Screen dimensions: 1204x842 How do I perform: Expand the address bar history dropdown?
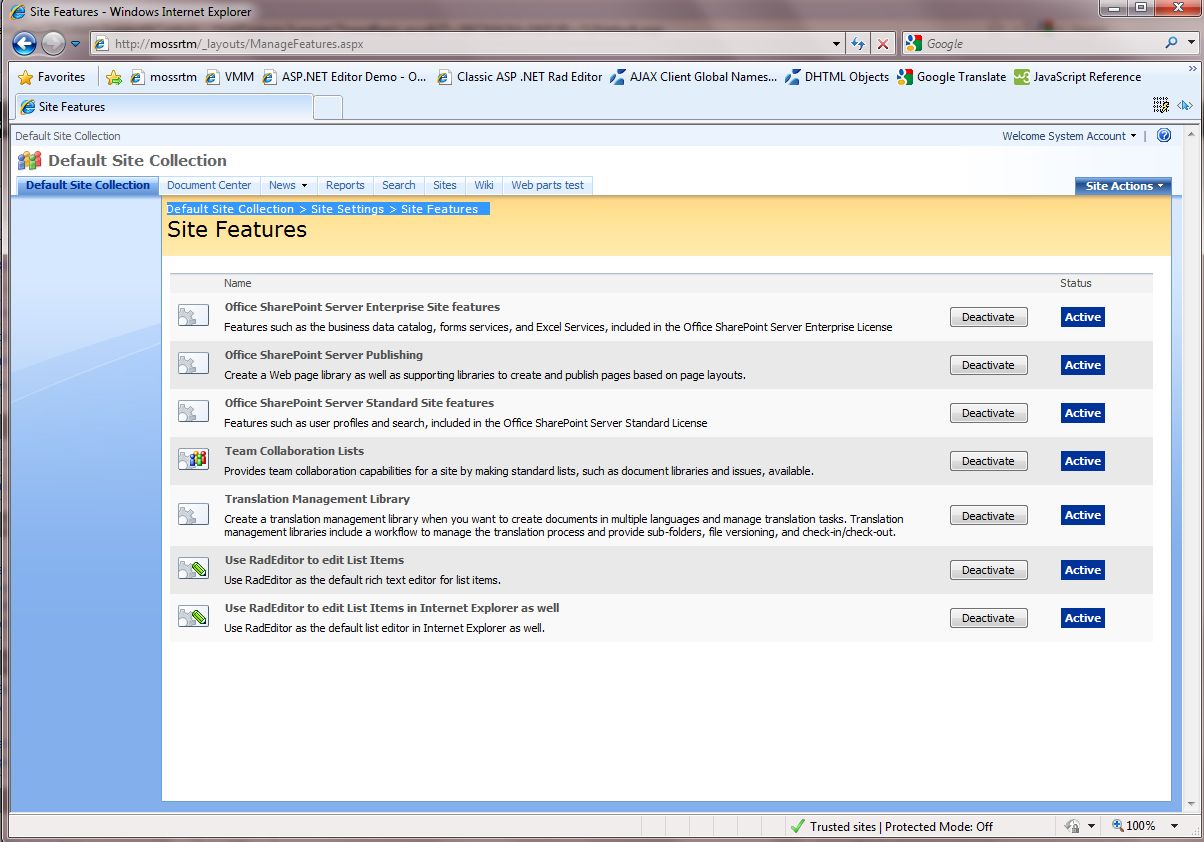click(x=837, y=44)
